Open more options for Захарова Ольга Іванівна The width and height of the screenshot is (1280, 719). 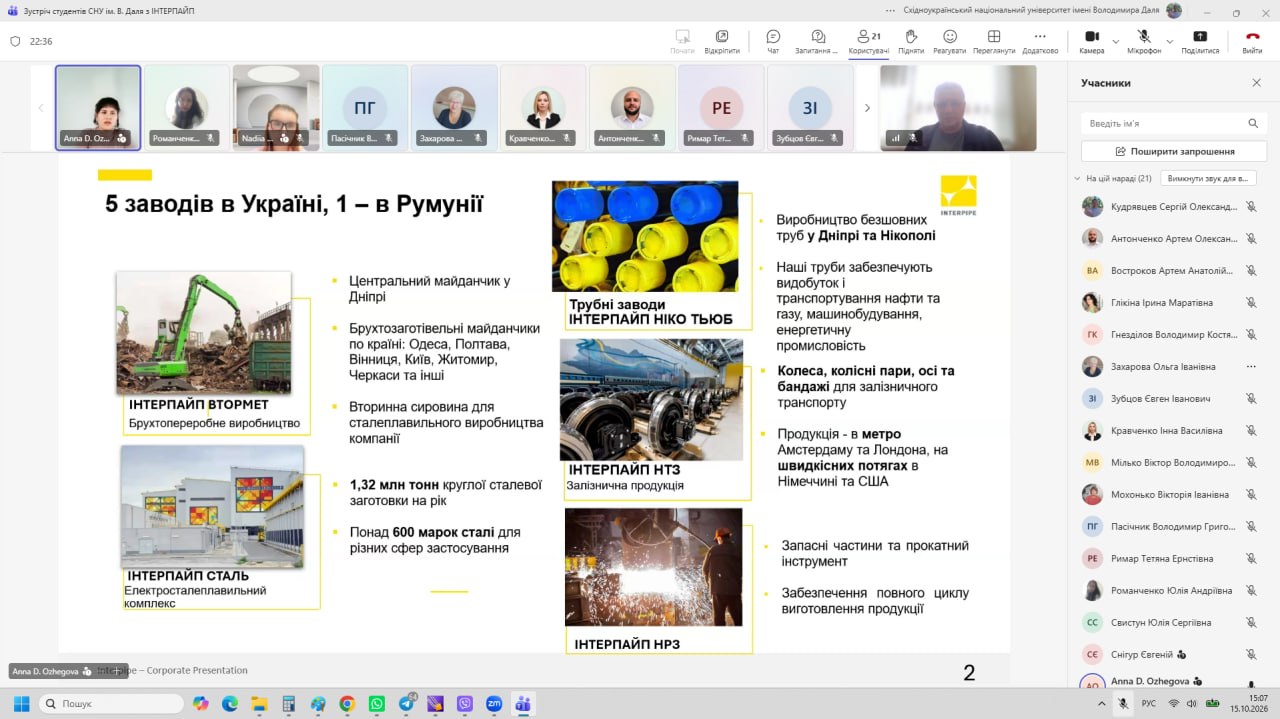(x=1250, y=367)
